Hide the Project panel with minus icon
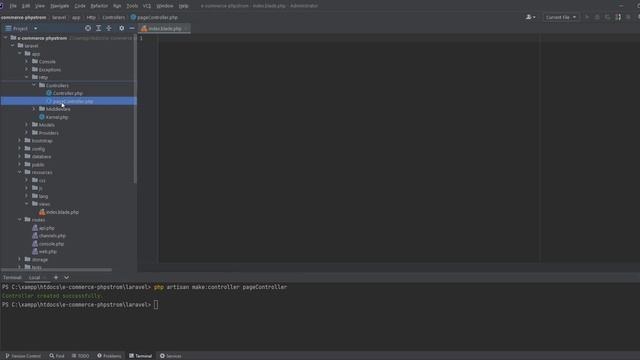 (132, 28)
